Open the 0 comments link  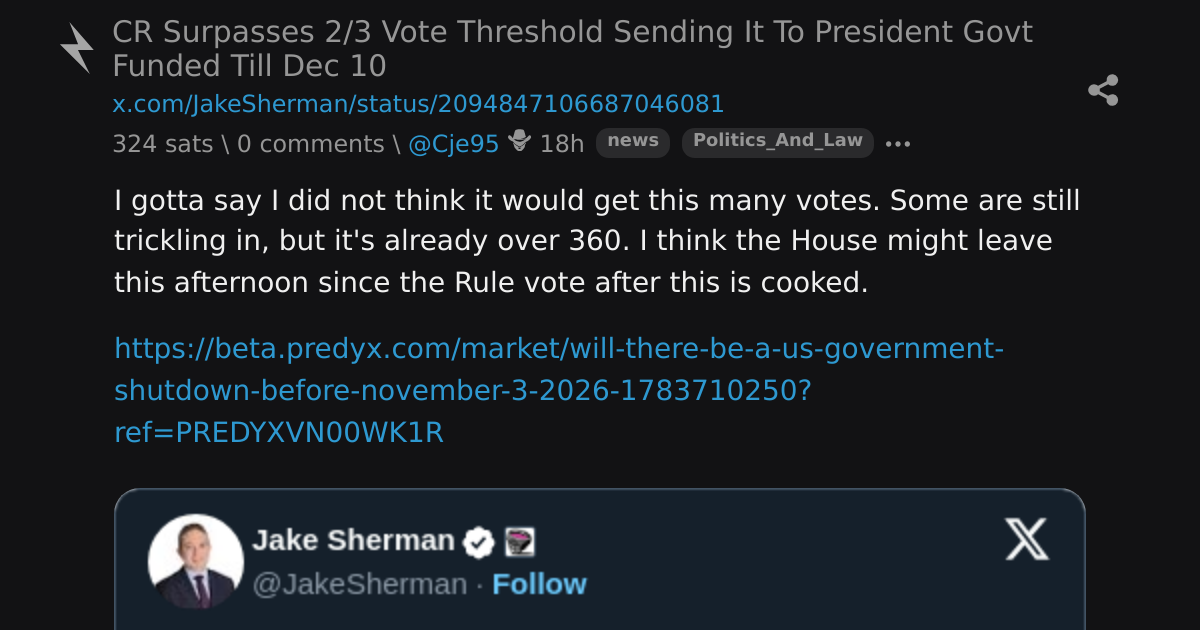tap(310, 144)
